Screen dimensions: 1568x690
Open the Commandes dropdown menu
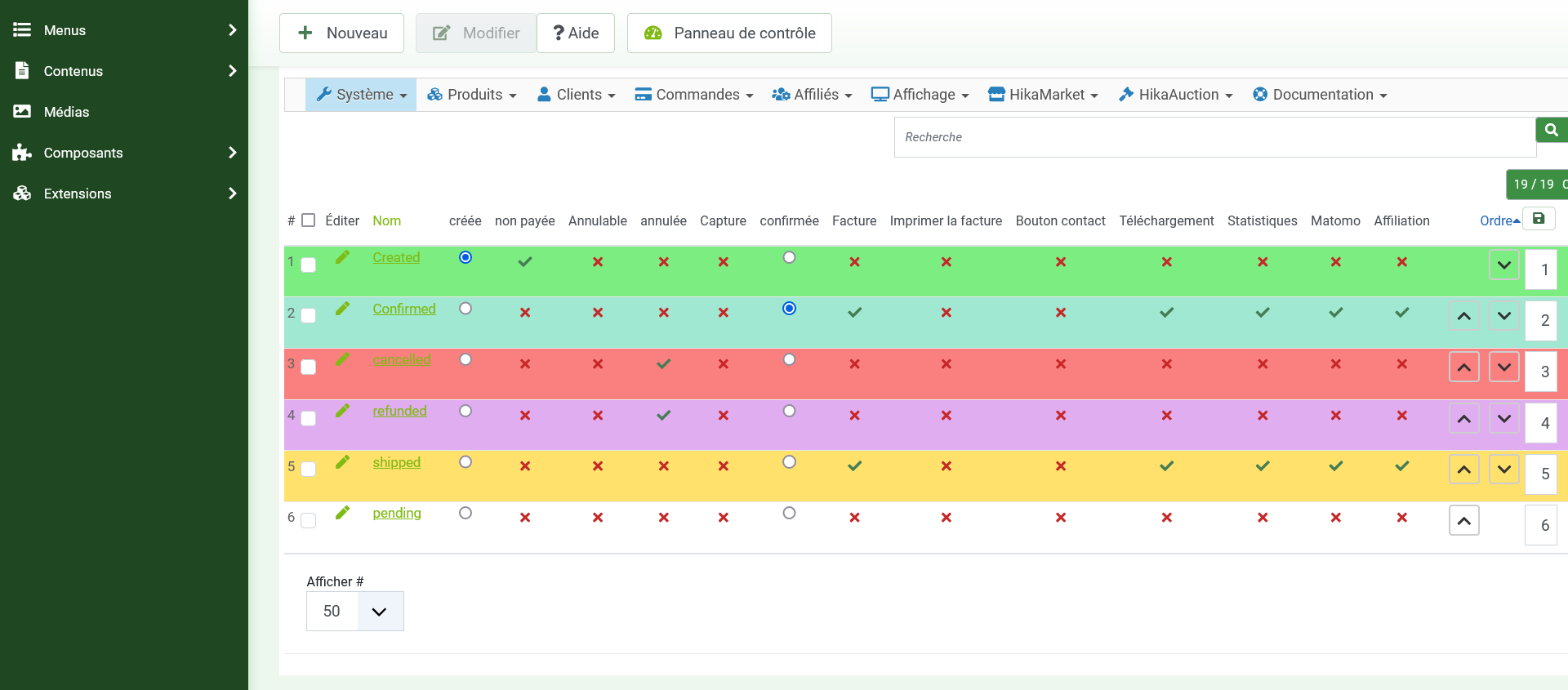point(694,95)
